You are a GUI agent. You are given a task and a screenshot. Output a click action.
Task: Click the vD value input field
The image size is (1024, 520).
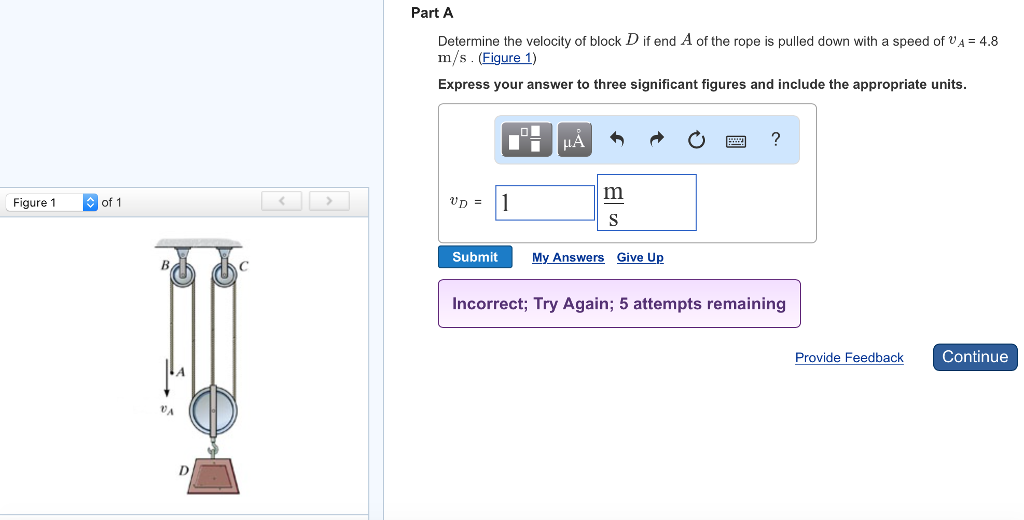click(x=545, y=202)
